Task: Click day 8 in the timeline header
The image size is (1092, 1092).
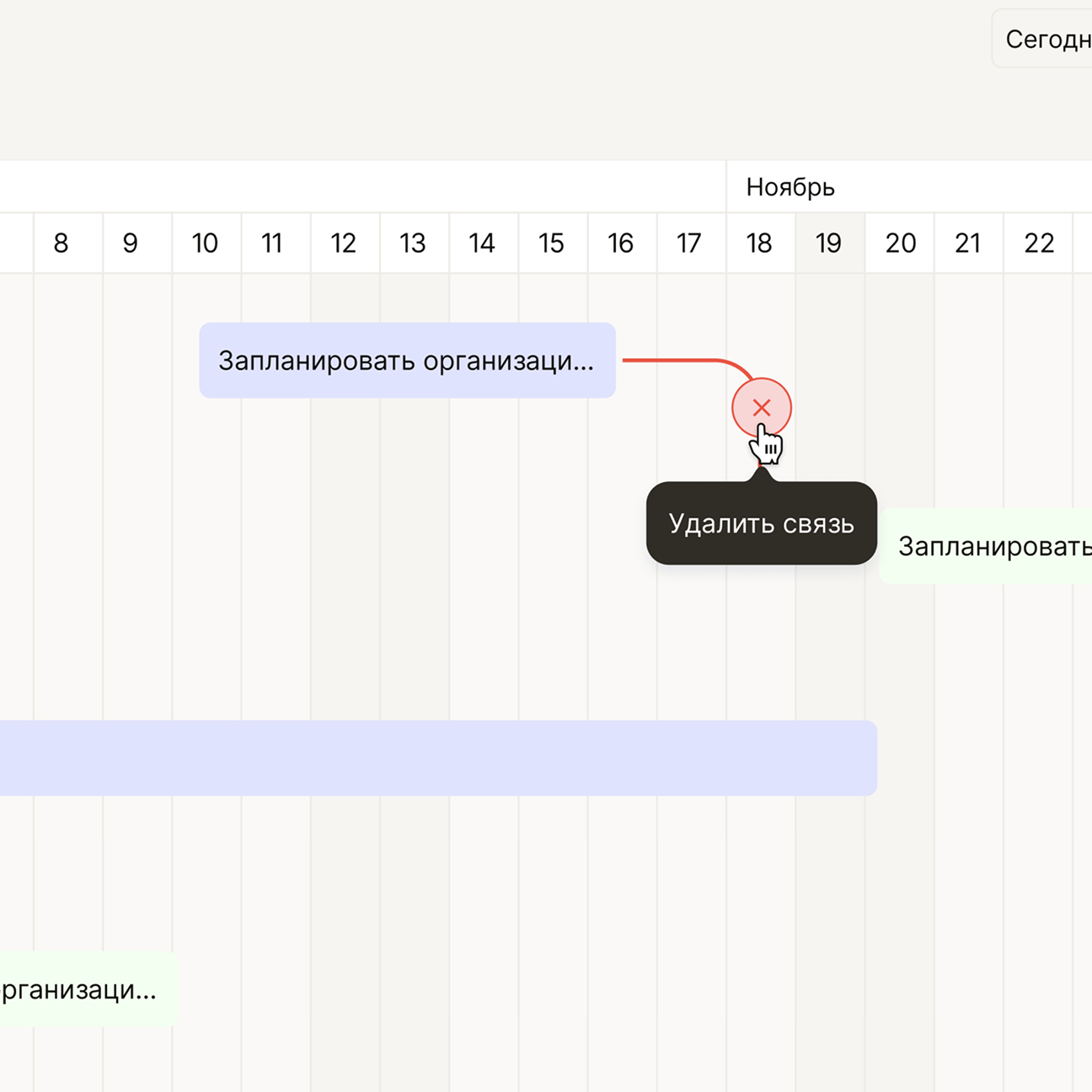Action: [x=61, y=244]
